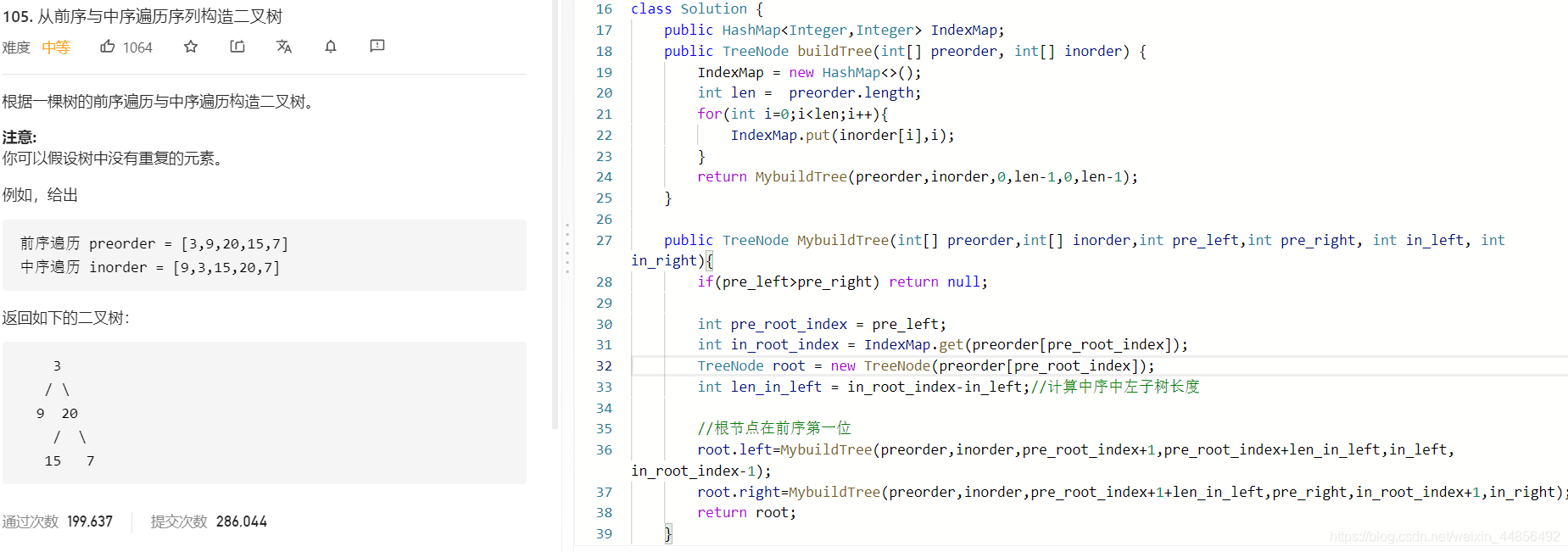Click the for loop line in editor

pyautogui.click(x=793, y=114)
